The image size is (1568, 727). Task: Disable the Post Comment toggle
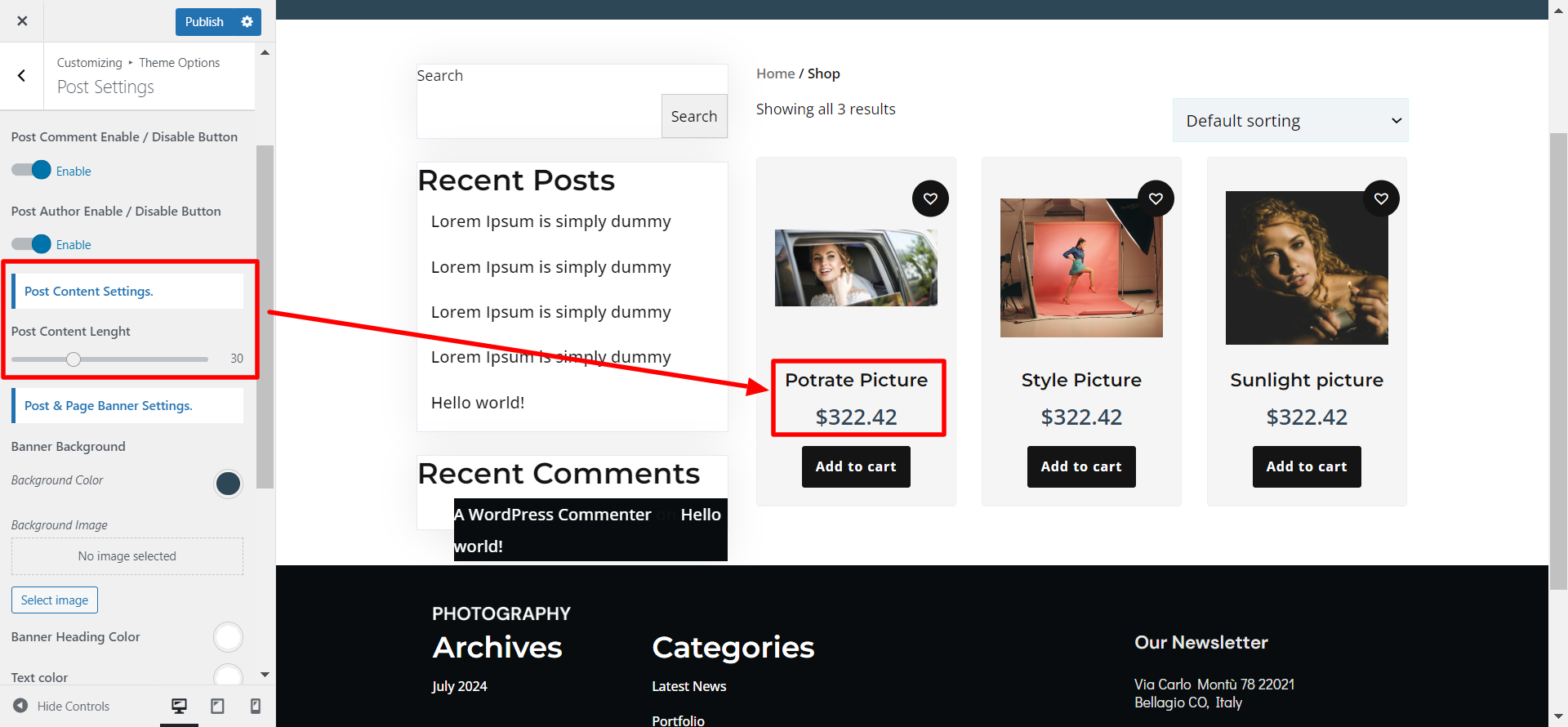31,171
